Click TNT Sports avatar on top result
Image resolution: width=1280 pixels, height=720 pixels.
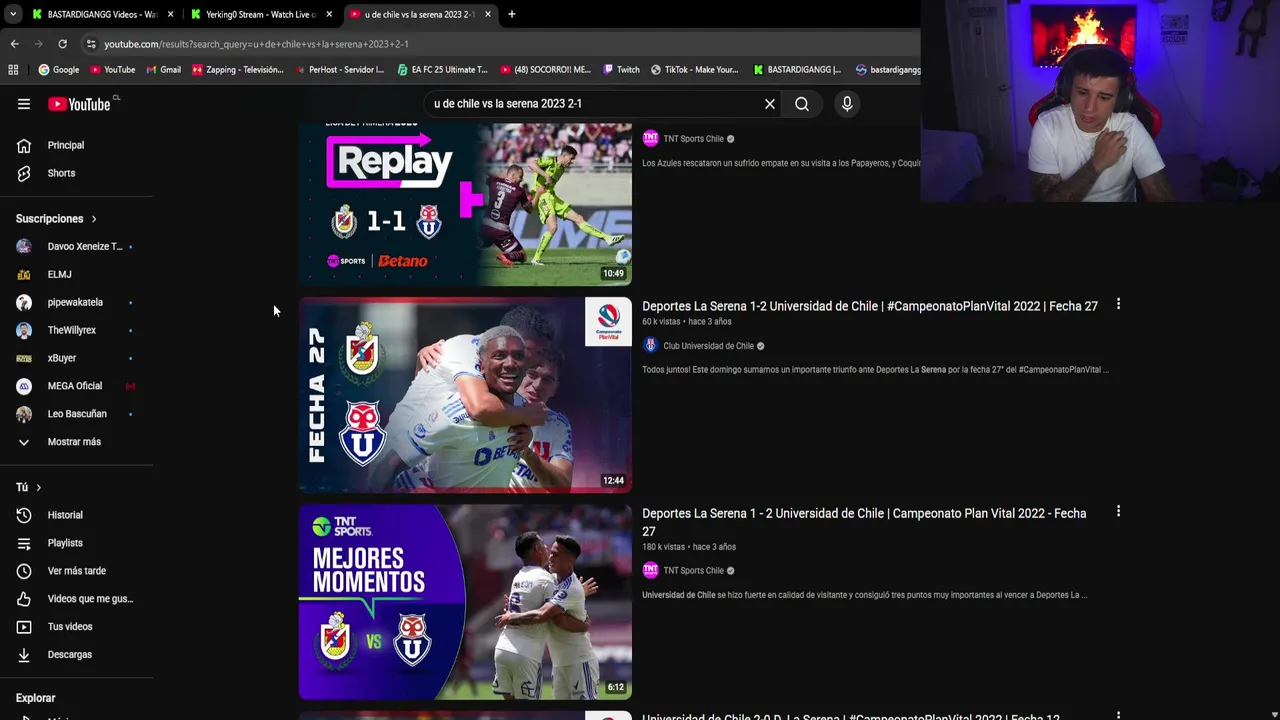point(650,138)
